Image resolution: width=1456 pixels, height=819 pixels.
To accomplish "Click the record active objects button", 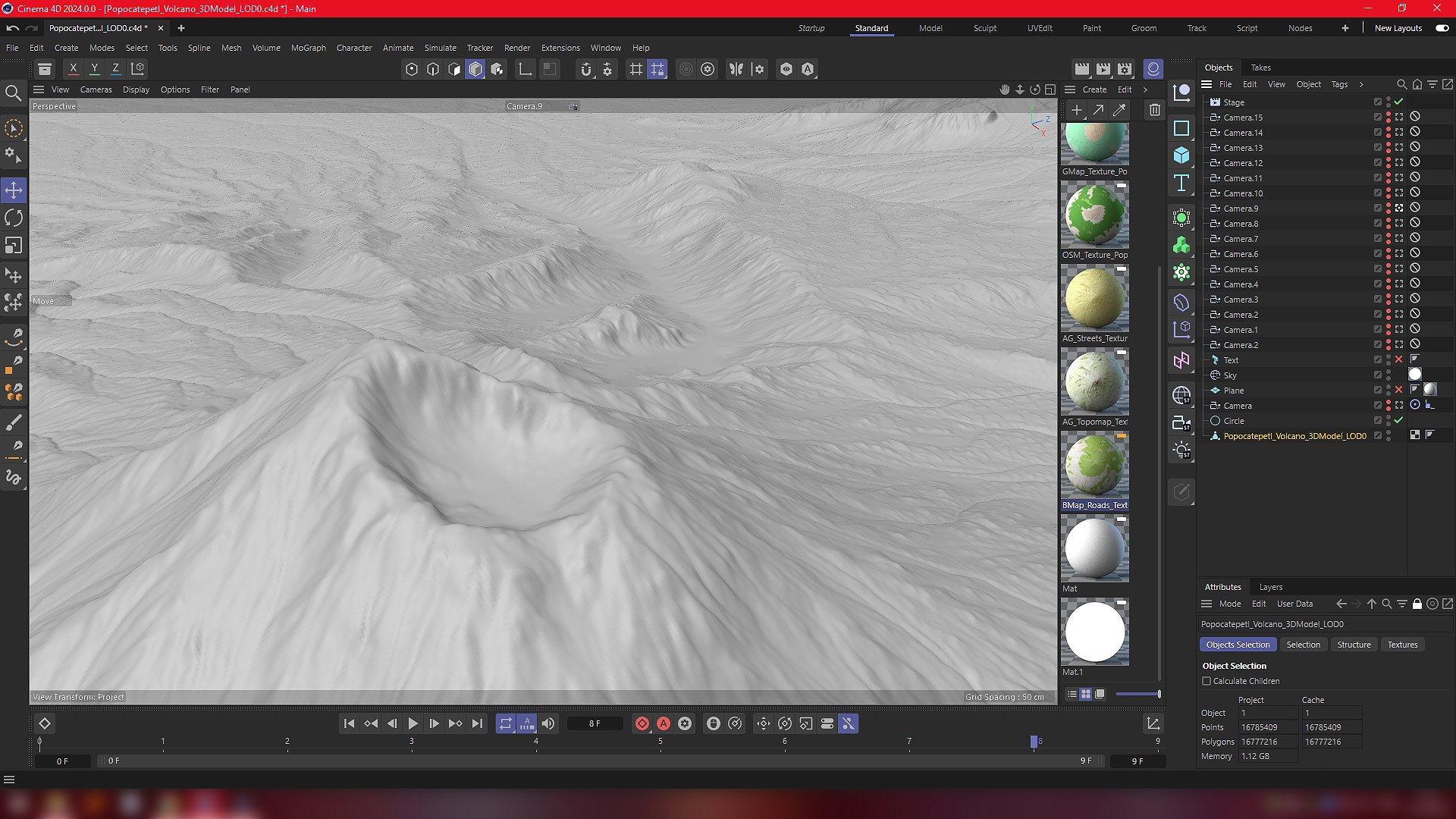I will click(642, 723).
